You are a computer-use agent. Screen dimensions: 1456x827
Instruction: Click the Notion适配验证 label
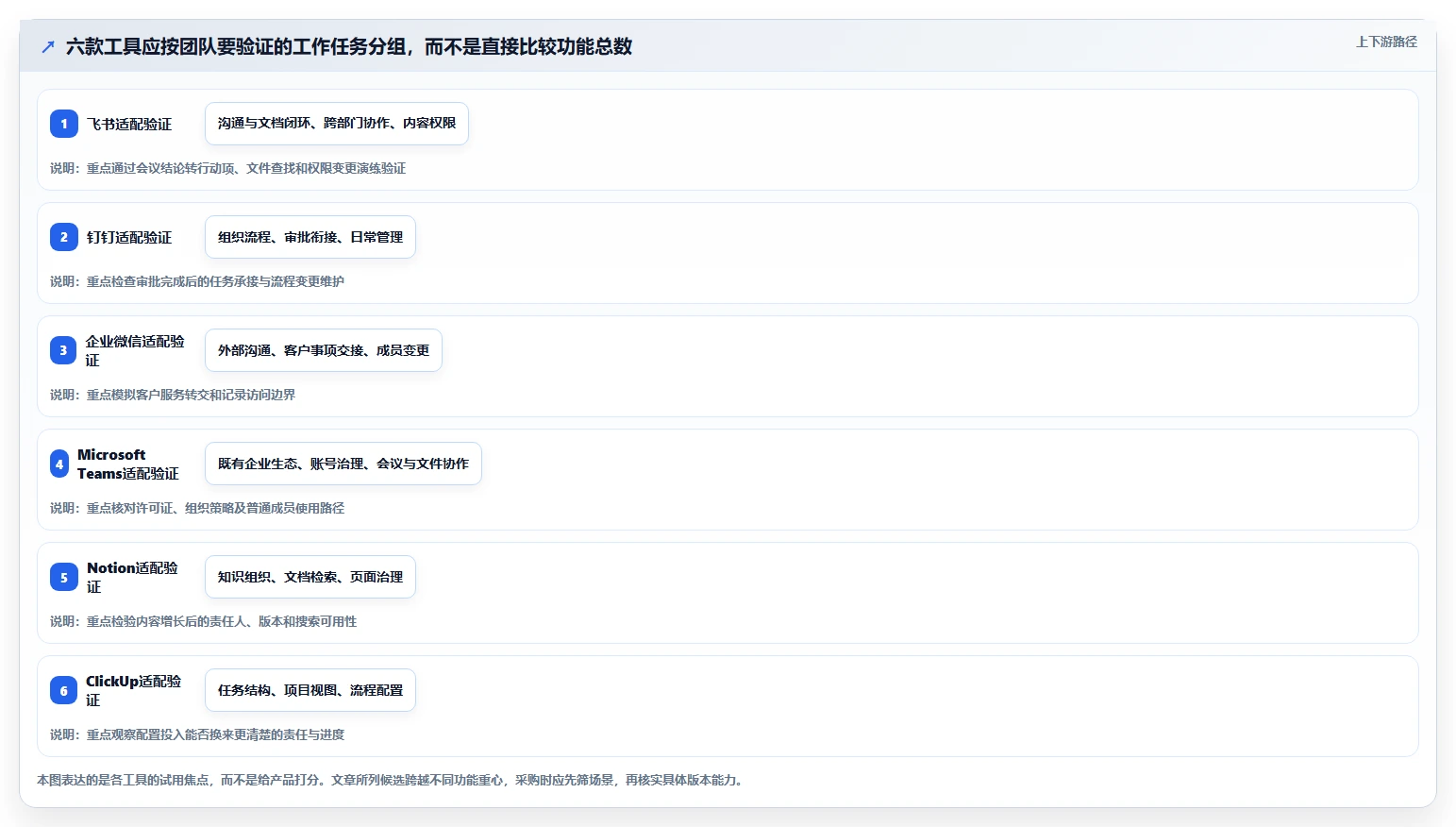132,577
